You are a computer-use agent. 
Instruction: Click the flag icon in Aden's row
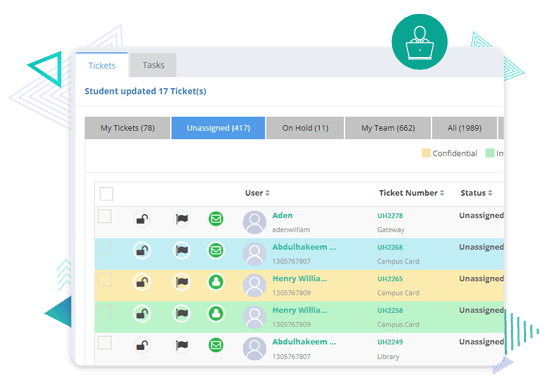pyautogui.click(x=182, y=219)
